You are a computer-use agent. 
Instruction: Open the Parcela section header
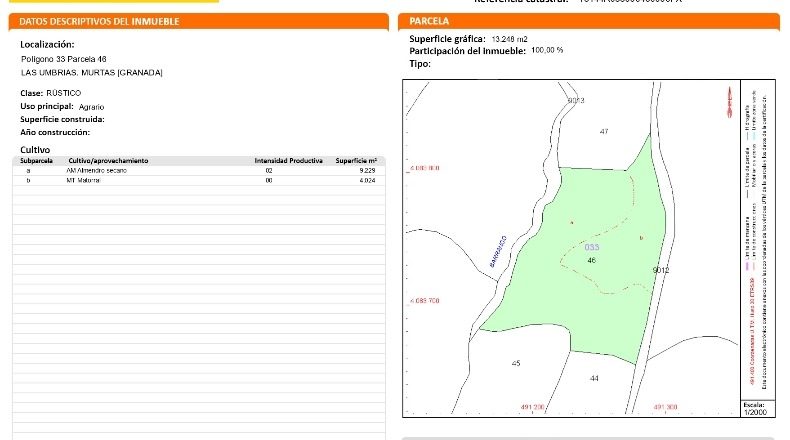coord(588,21)
